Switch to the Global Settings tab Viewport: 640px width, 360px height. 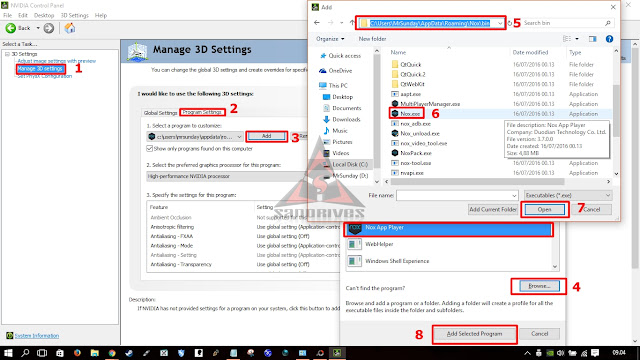tap(160, 113)
